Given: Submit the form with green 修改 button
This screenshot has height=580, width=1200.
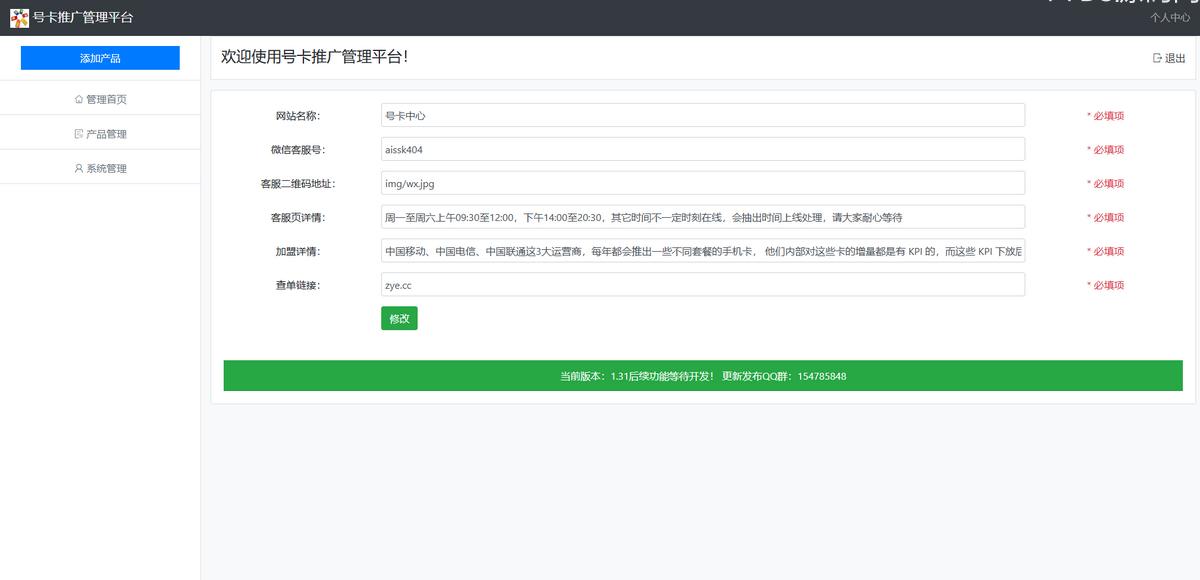Looking at the screenshot, I should pos(399,318).
